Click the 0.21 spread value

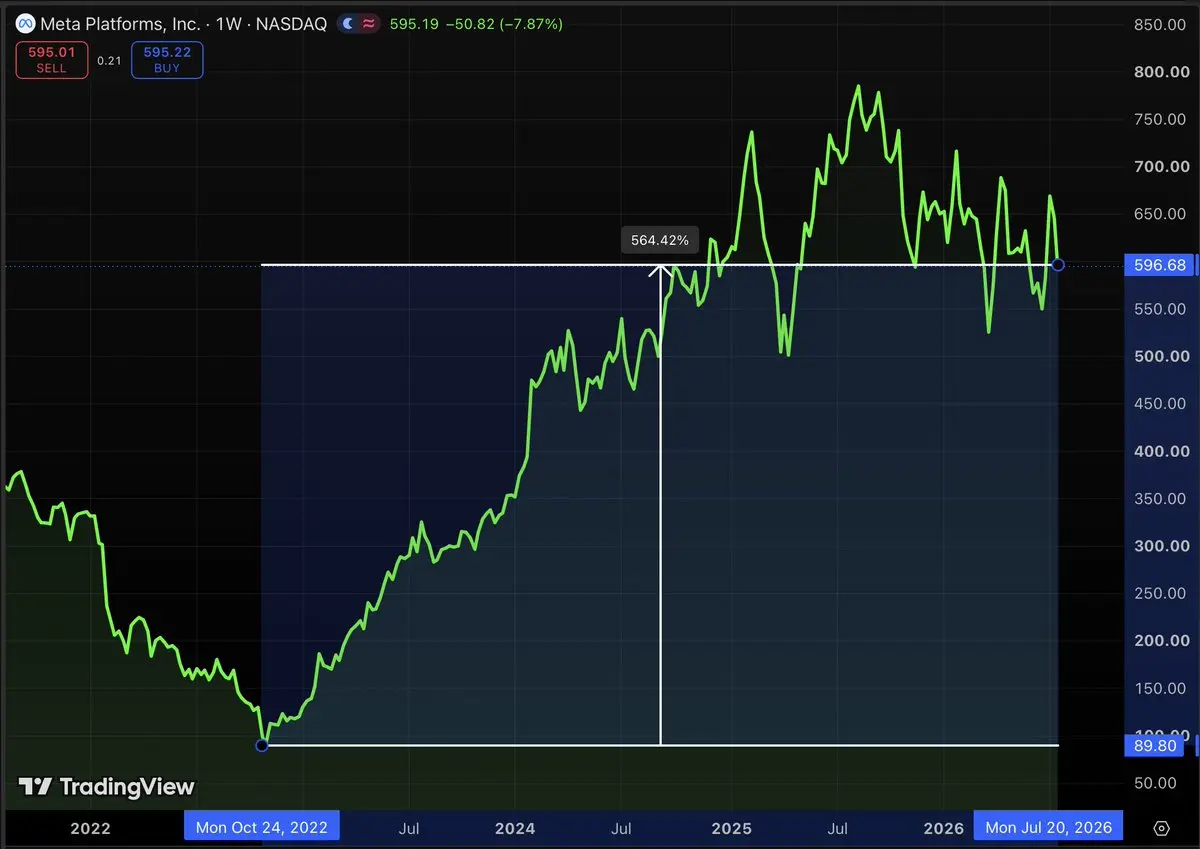click(x=109, y=61)
